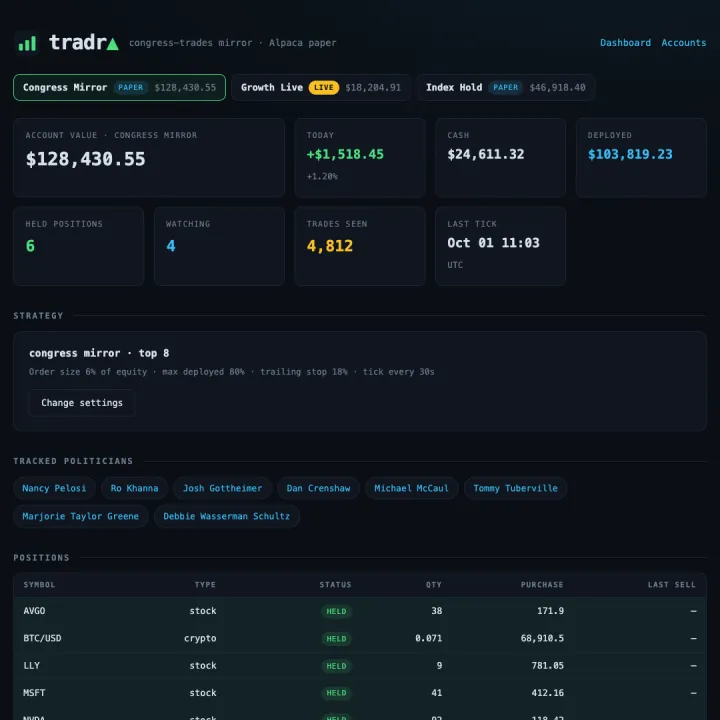Click the held positions count 6
The height and width of the screenshot is (720, 720).
click(30, 246)
